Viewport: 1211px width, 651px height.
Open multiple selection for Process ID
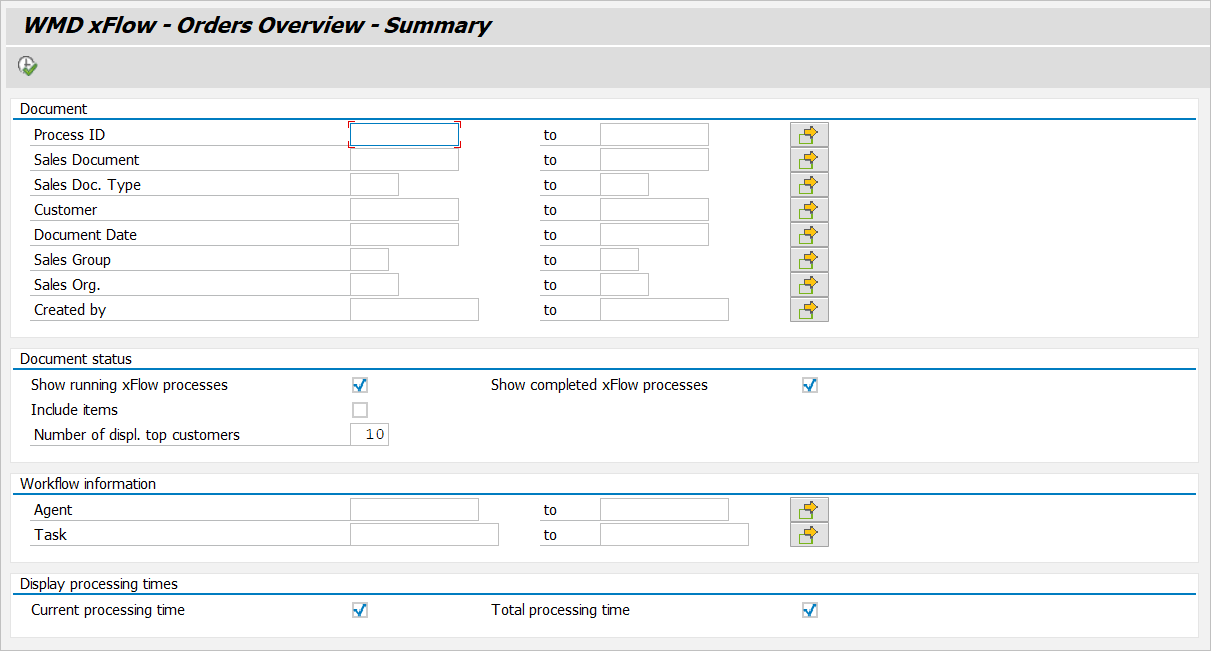coord(809,134)
